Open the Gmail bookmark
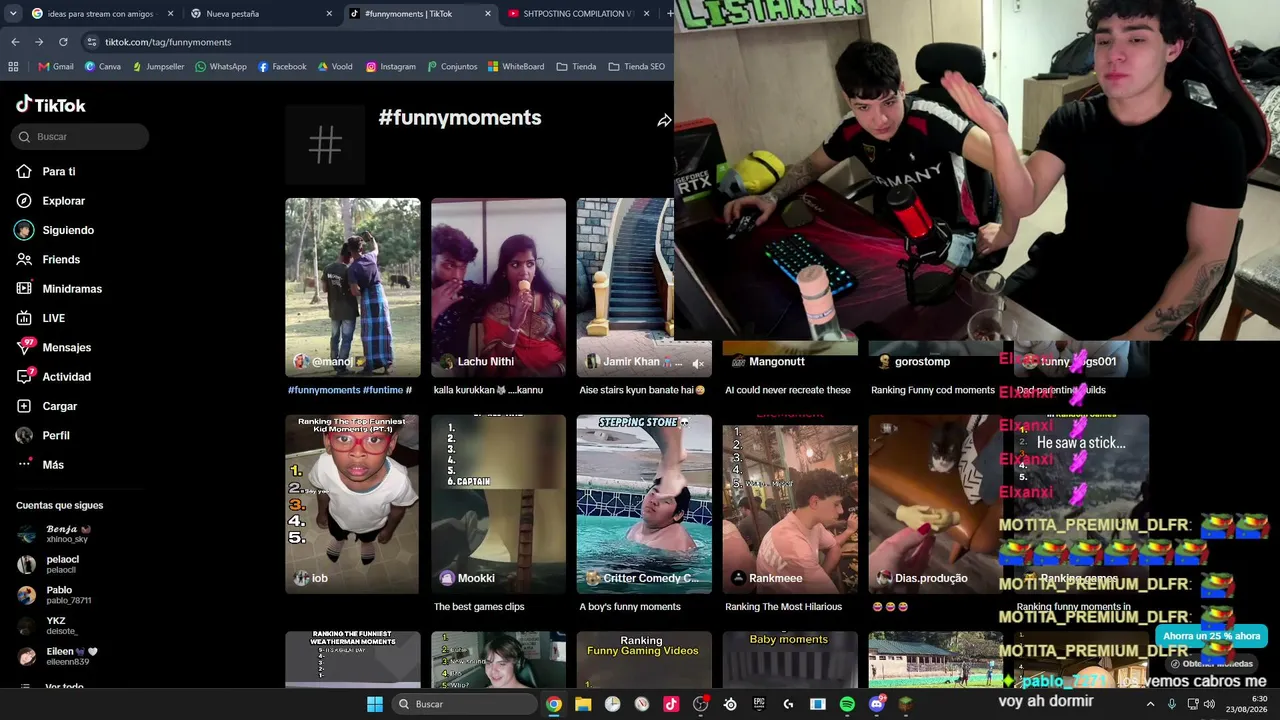1280x720 pixels. click(56, 67)
